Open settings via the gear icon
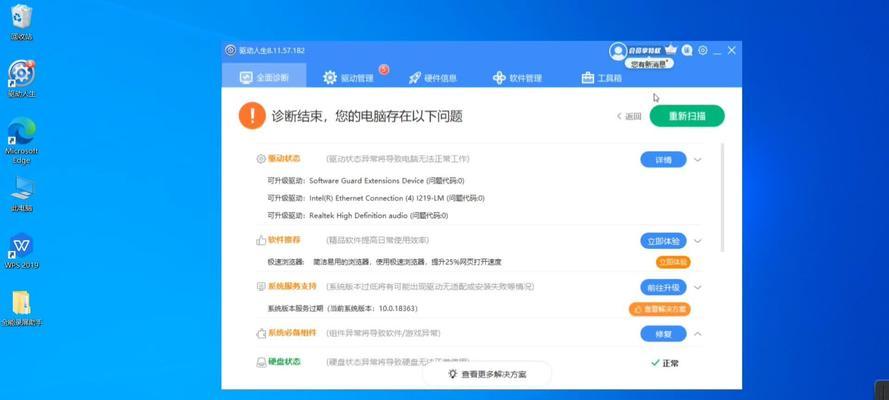Screen dimensions: 889x400 (702, 50)
